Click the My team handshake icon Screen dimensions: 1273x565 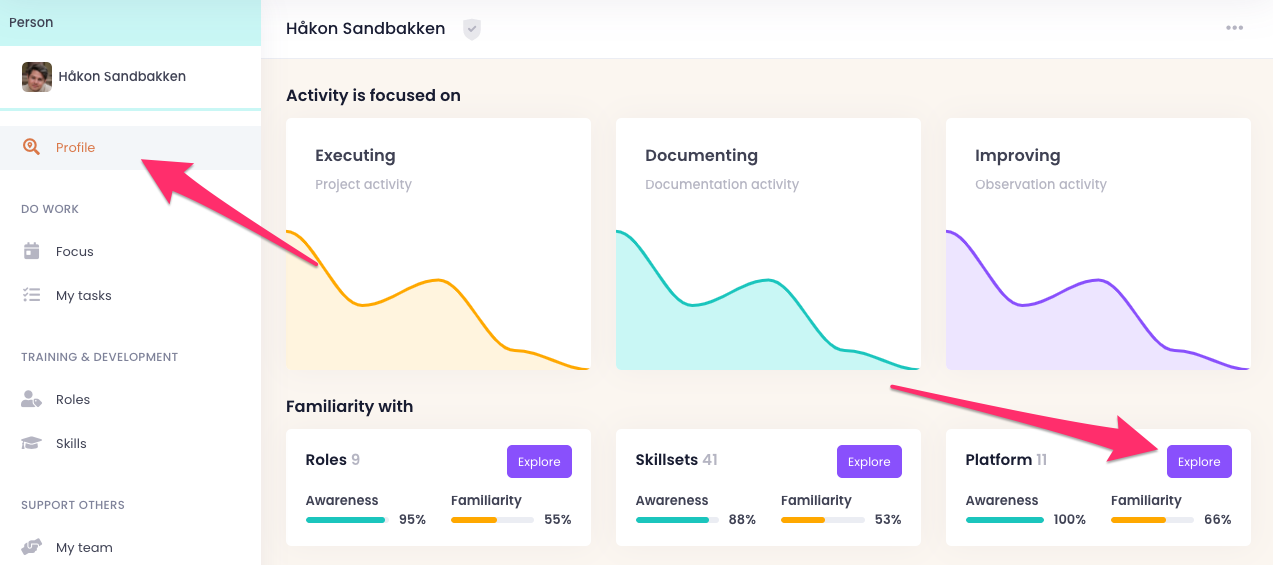(x=32, y=547)
